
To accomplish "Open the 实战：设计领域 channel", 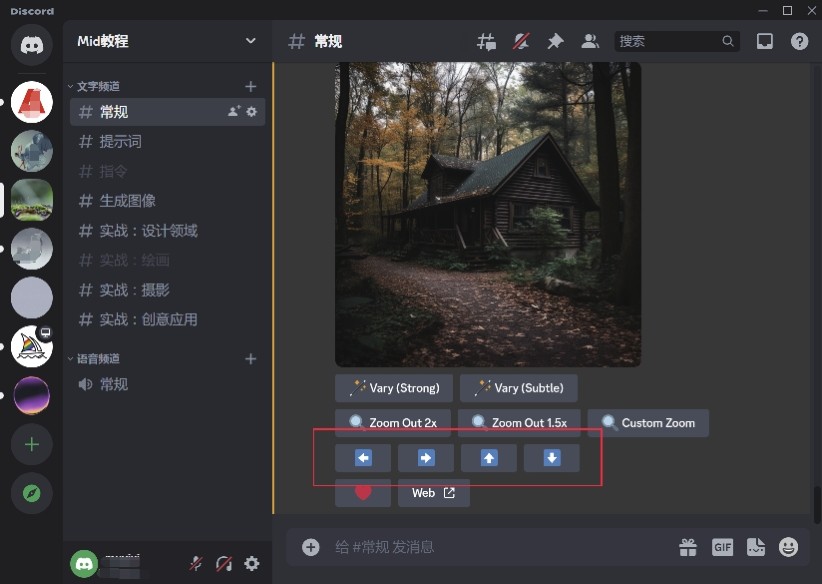I will pos(167,231).
